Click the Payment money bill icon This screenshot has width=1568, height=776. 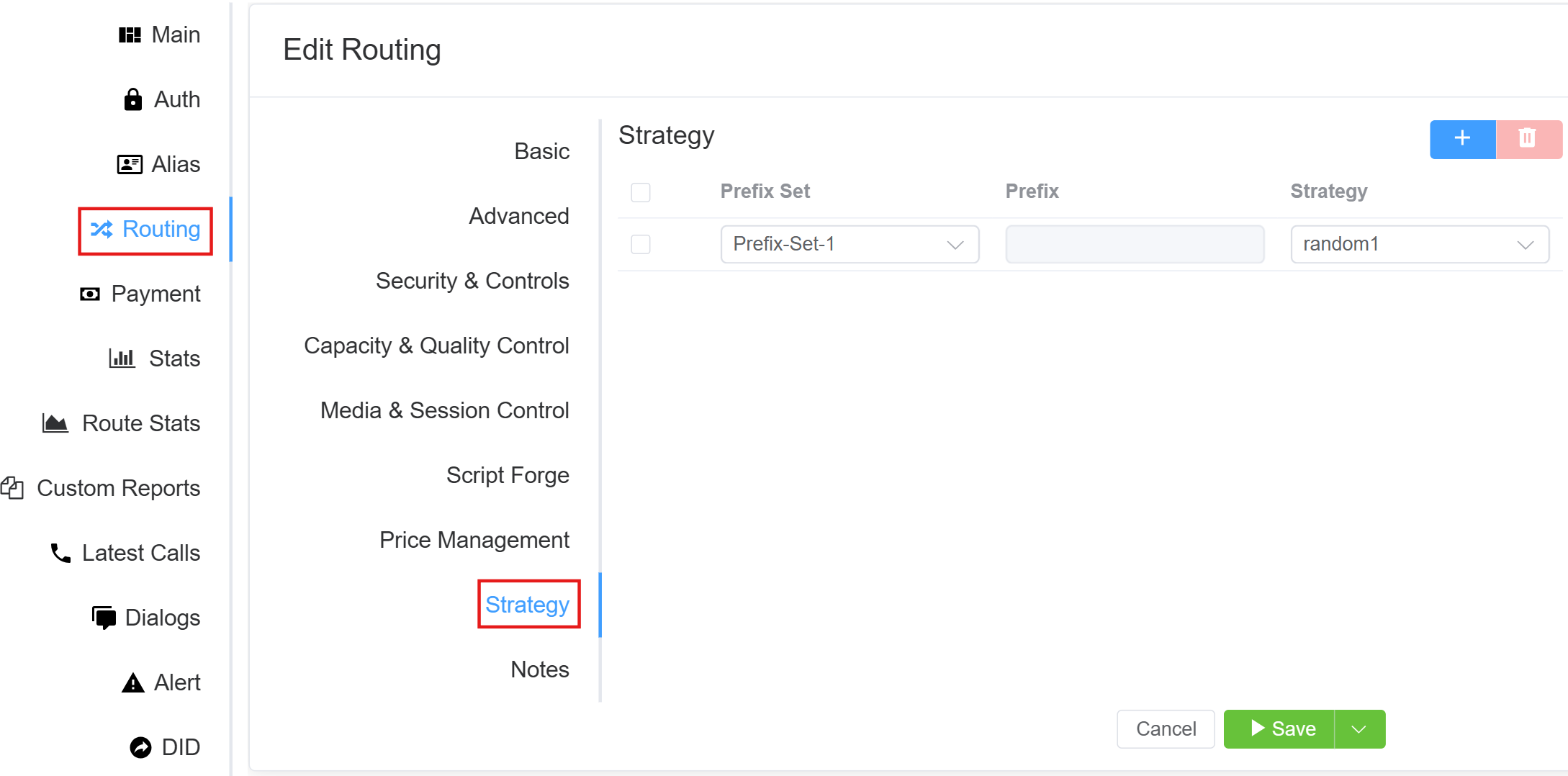90,294
